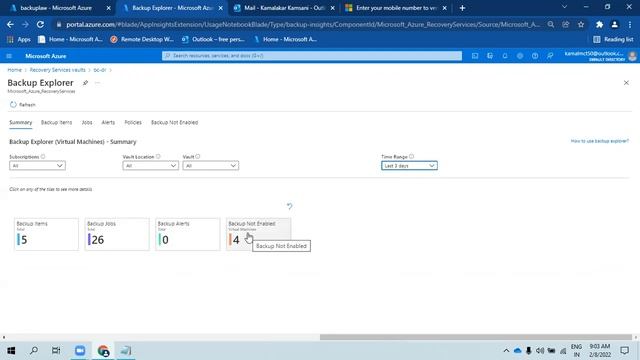Navigate to bc-dr breadcrumb
The image size is (640, 360).
click(x=100, y=70)
